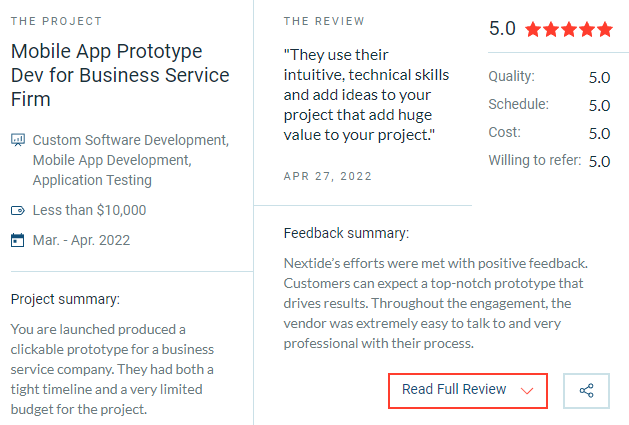This screenshot has height=425, width=629.
Task: Click the third red rating star
Action: click(569, 29)
